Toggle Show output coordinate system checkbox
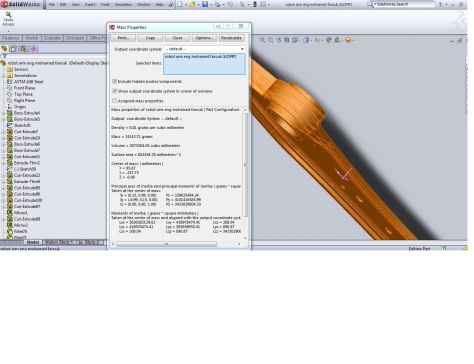The height and width of the screenshot is (364, 474). click(115, 91)
